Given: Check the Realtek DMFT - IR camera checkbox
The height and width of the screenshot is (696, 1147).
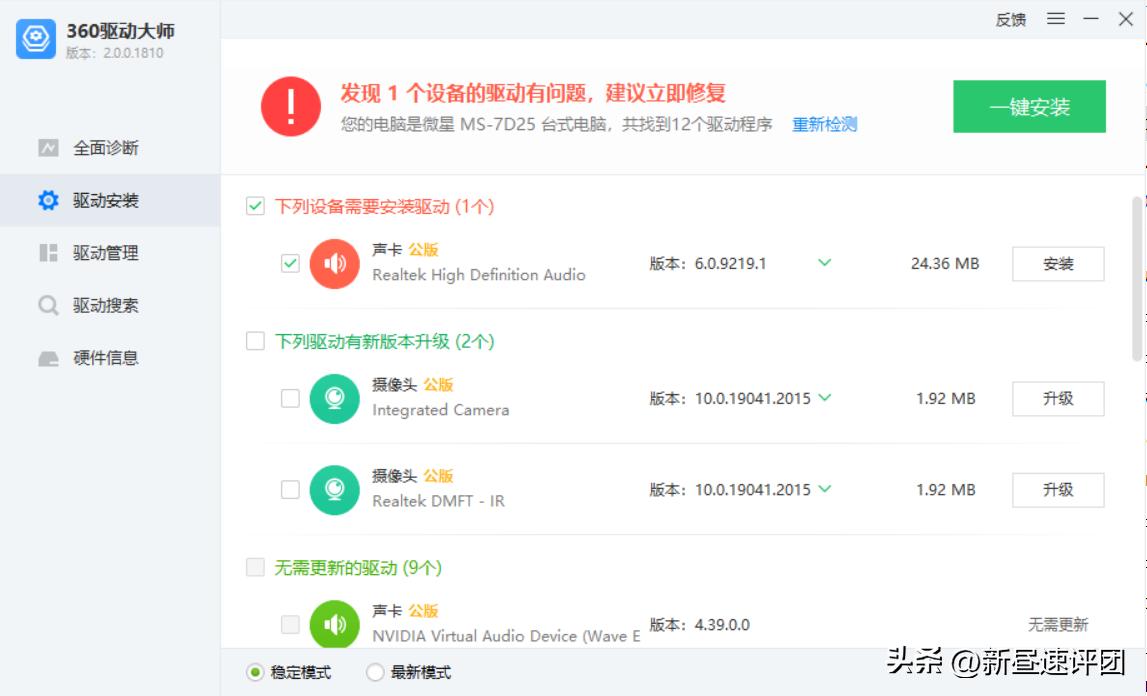Looking at the screenshot, I should point(291,490).
